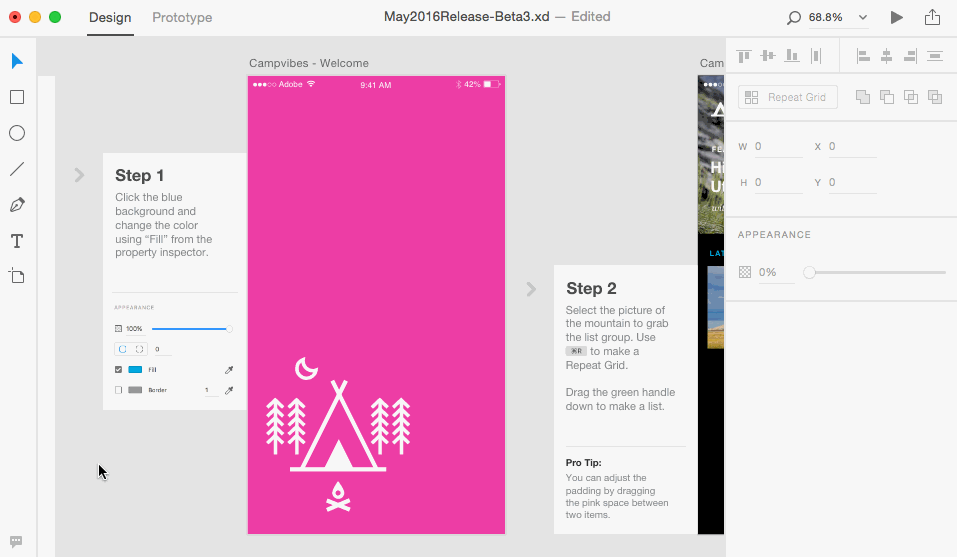Select the Text tool
Viewport: 957px width, 557px height.
pyautogui.click(x=17, y=241)
